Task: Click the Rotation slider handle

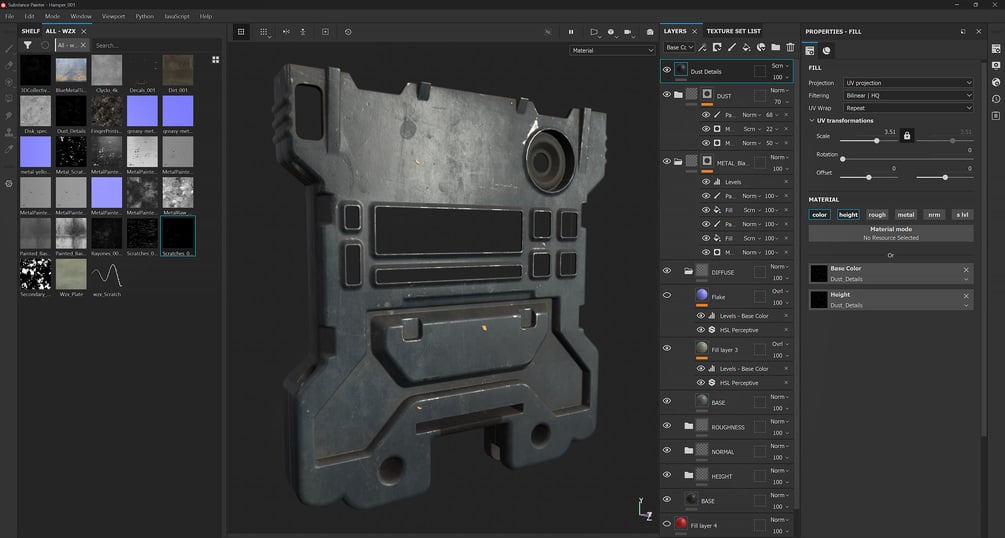Action: coord(842,158)
